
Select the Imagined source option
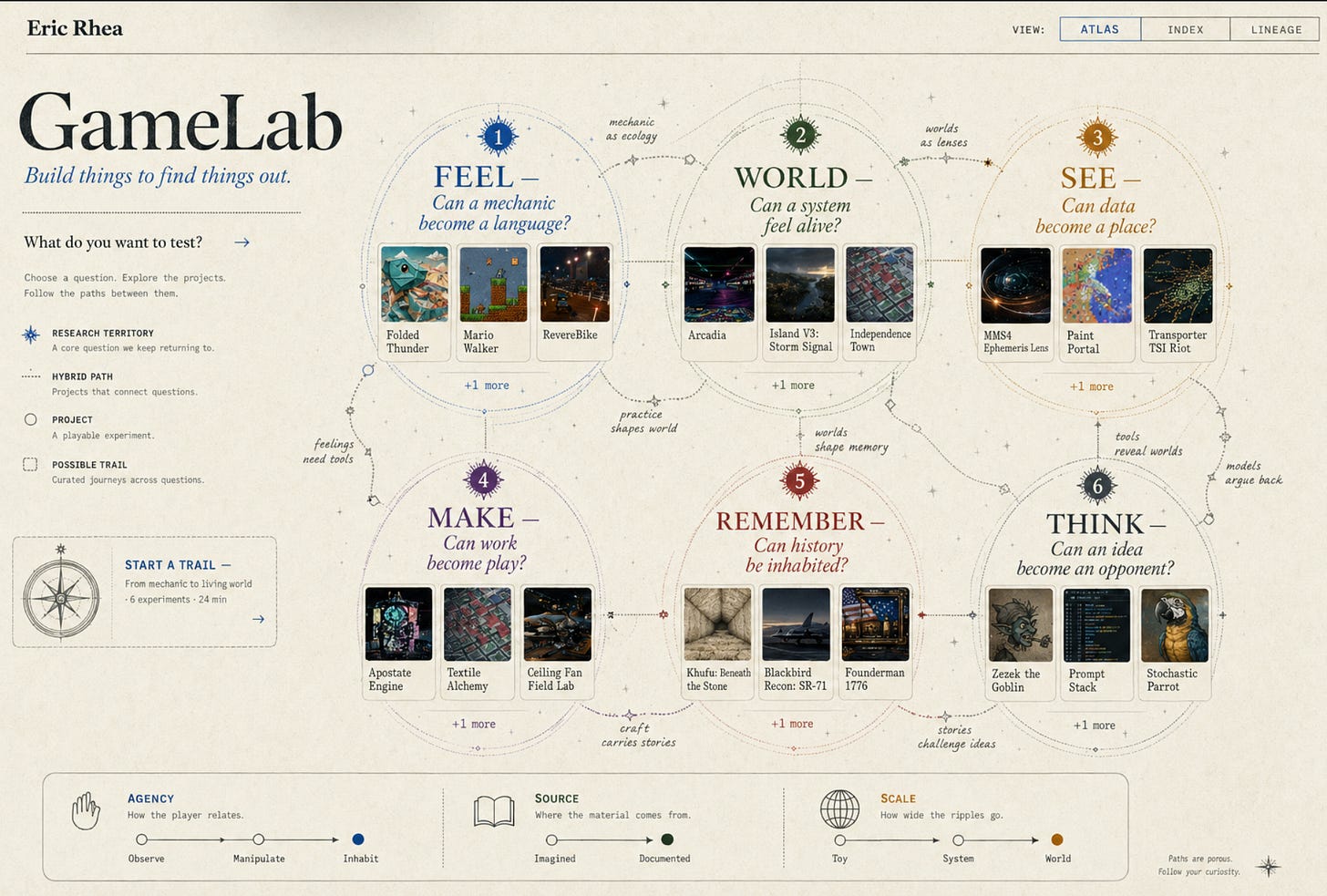tap(551, 839)
